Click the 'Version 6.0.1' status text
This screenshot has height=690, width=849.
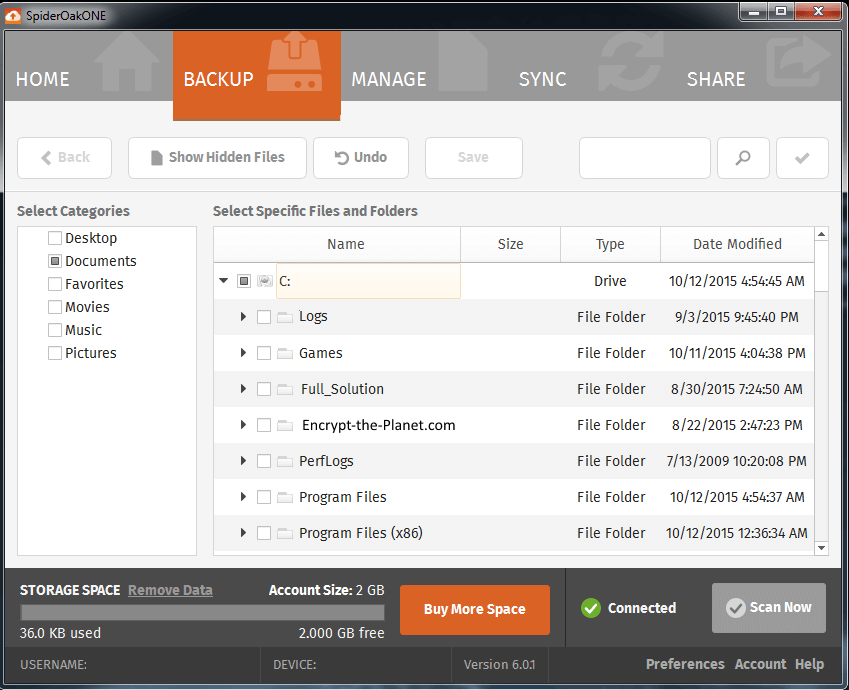tap(499, 665)
